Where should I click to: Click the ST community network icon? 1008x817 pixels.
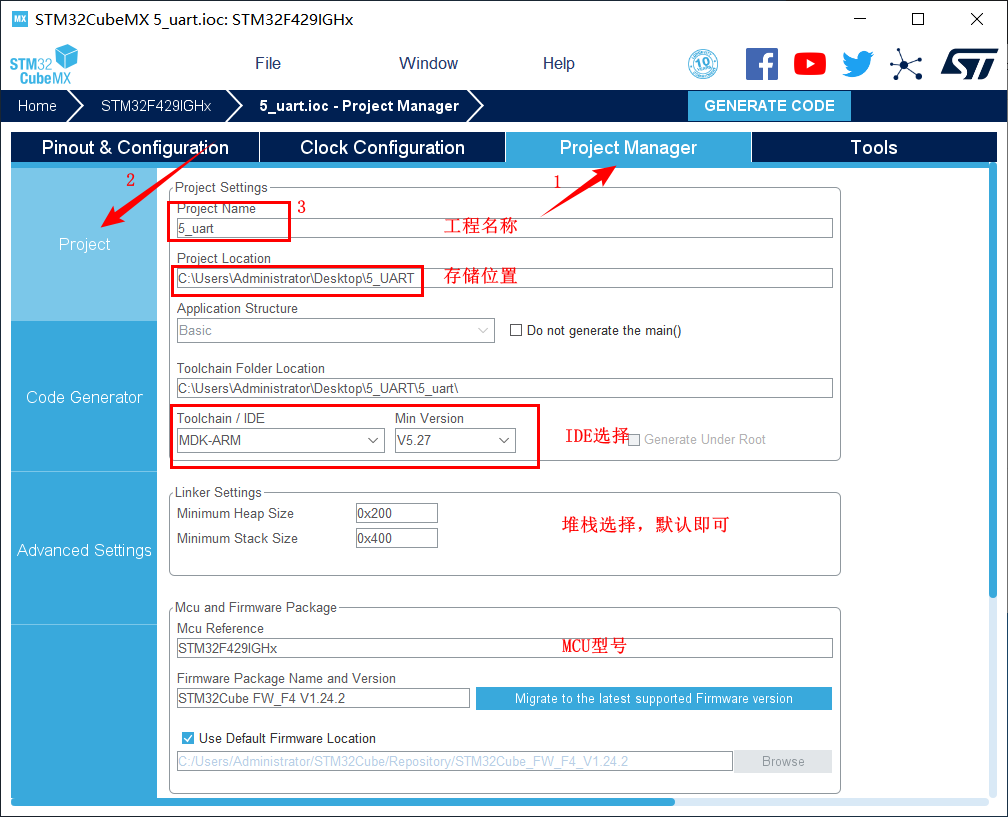tap(906, 65)
